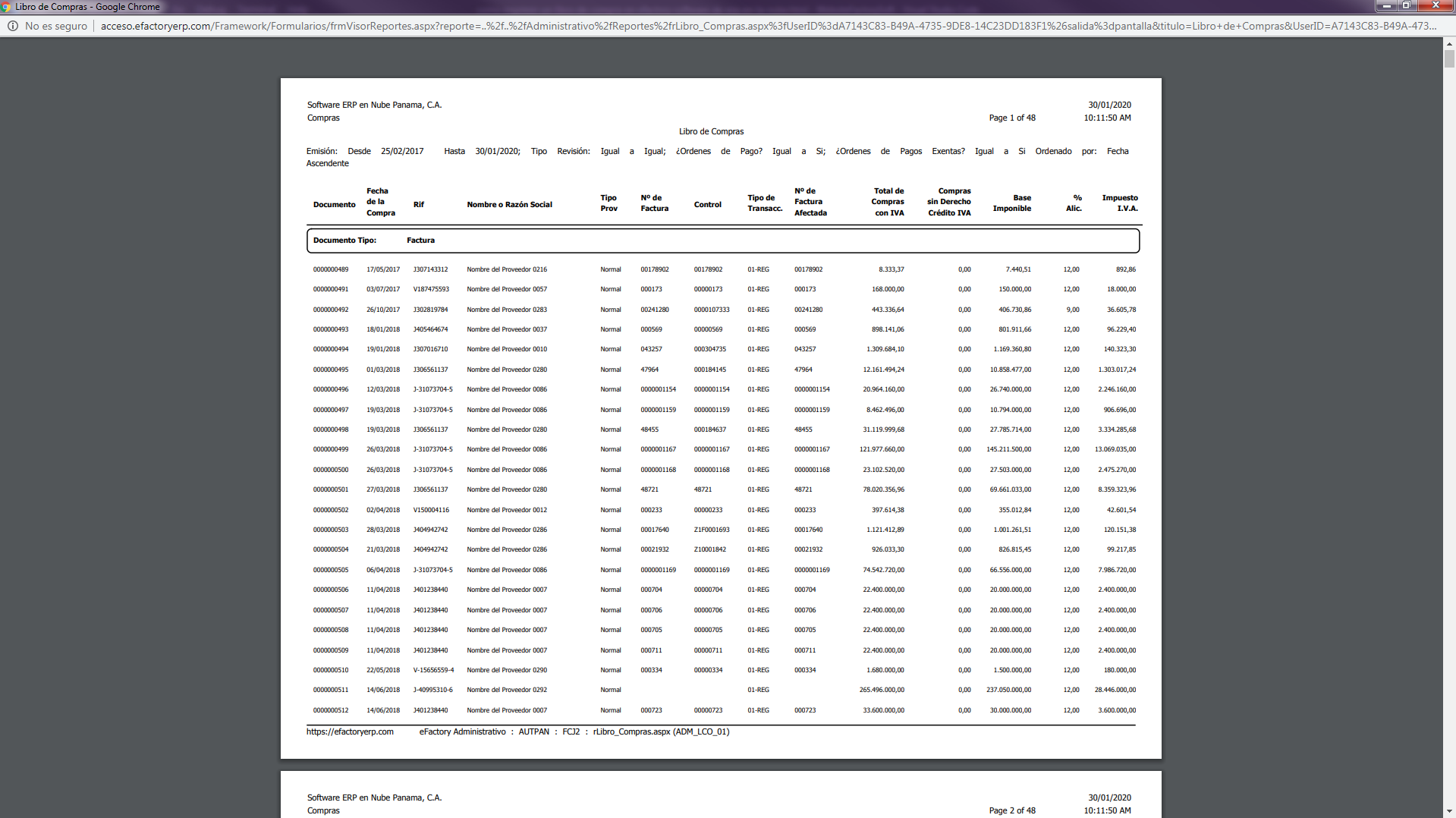Click document number 0000000491

(331, 289)
